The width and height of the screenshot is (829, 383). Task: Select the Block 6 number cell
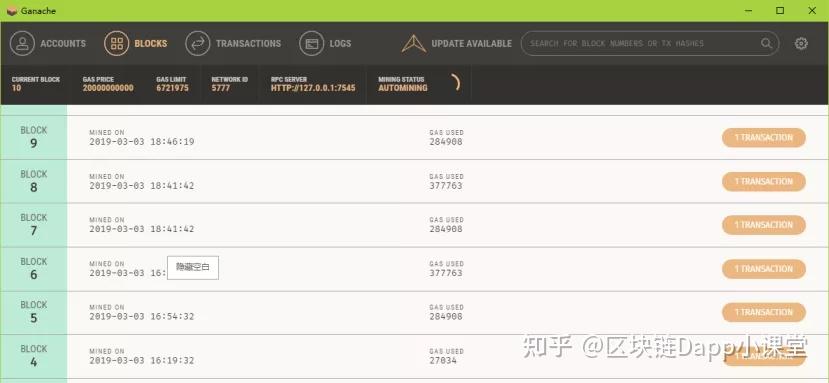[34, 269]
